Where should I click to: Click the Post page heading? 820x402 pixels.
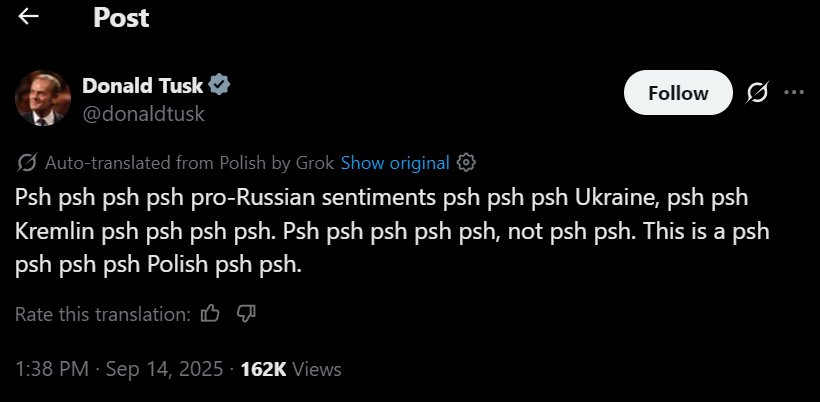click(x=121, y=17)
